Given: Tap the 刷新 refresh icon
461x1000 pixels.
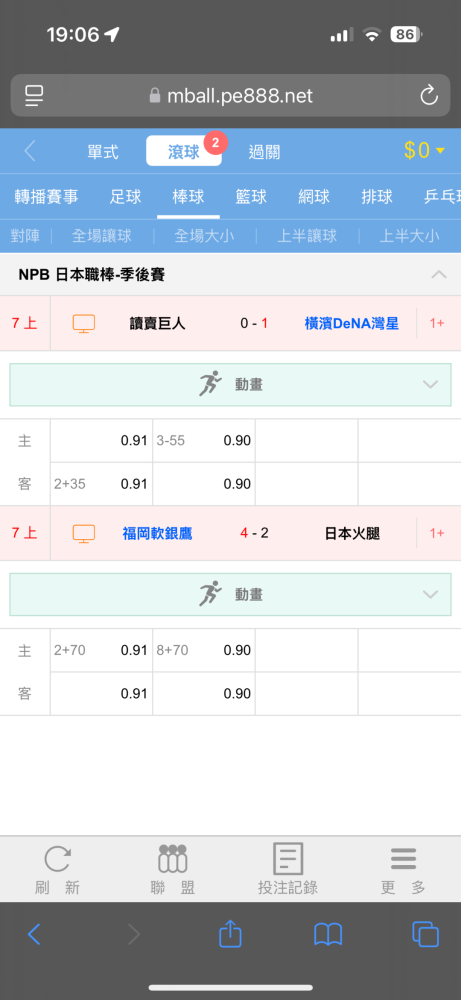Looking at the screenshot, I should pos(57,858).
